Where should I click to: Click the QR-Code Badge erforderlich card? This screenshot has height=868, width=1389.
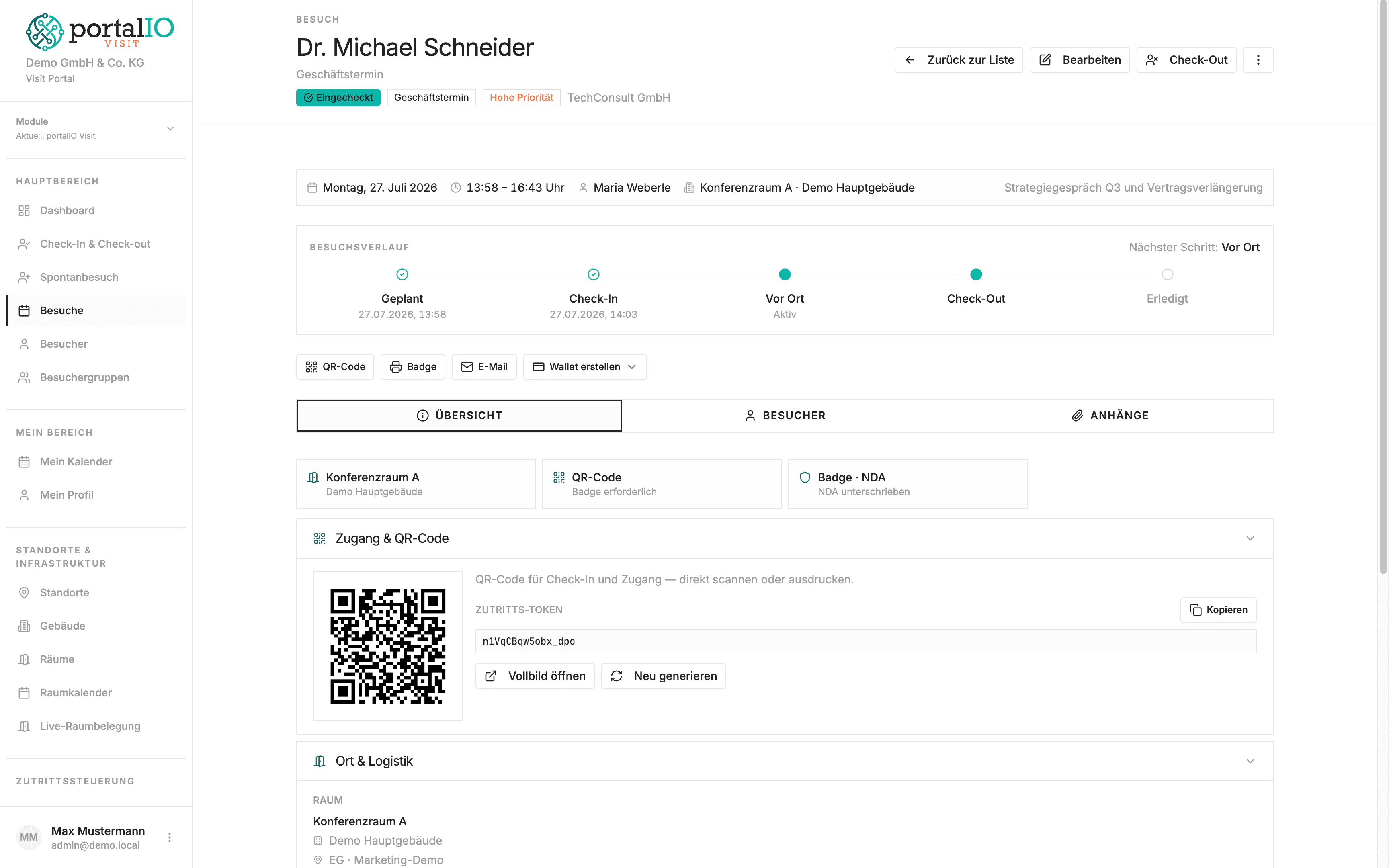tap(662, 484)
